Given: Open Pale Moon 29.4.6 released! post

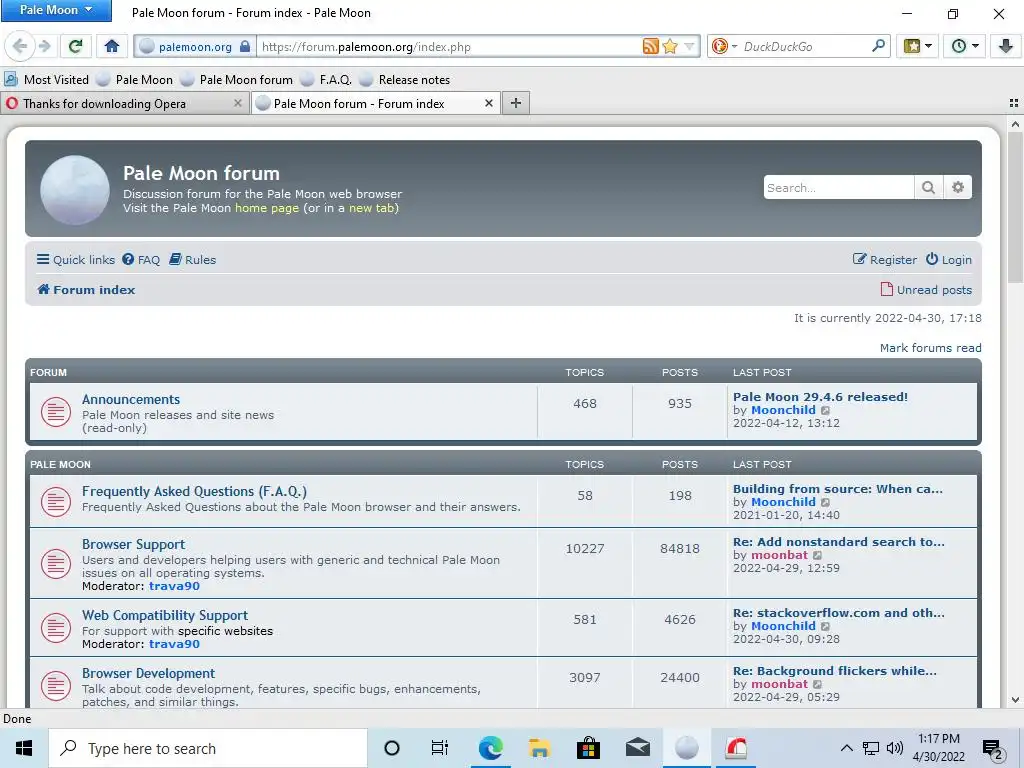Looking at the screenshot, I should click(820, 396).
